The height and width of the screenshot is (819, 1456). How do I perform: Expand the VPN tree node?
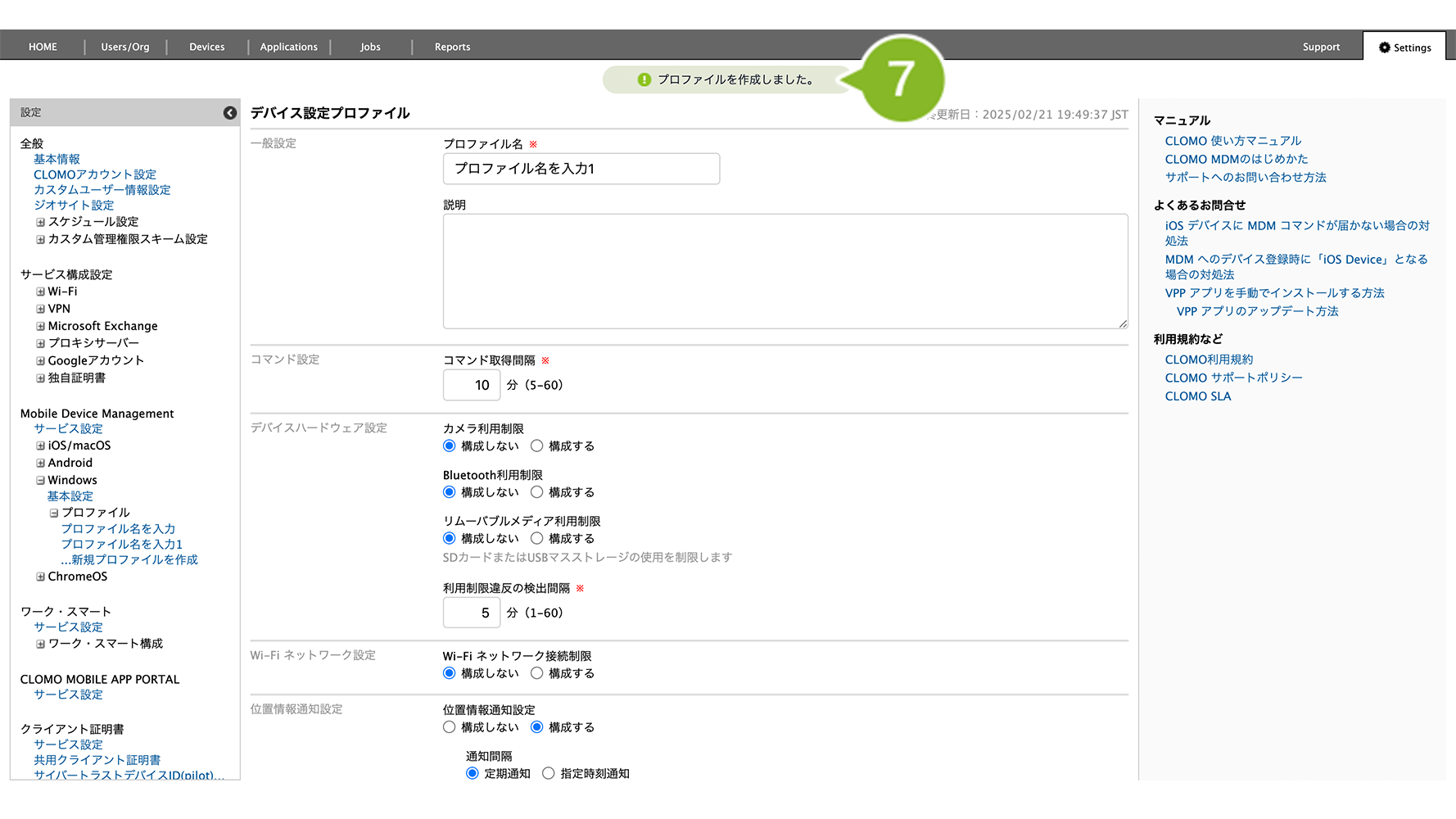[40, 309]
